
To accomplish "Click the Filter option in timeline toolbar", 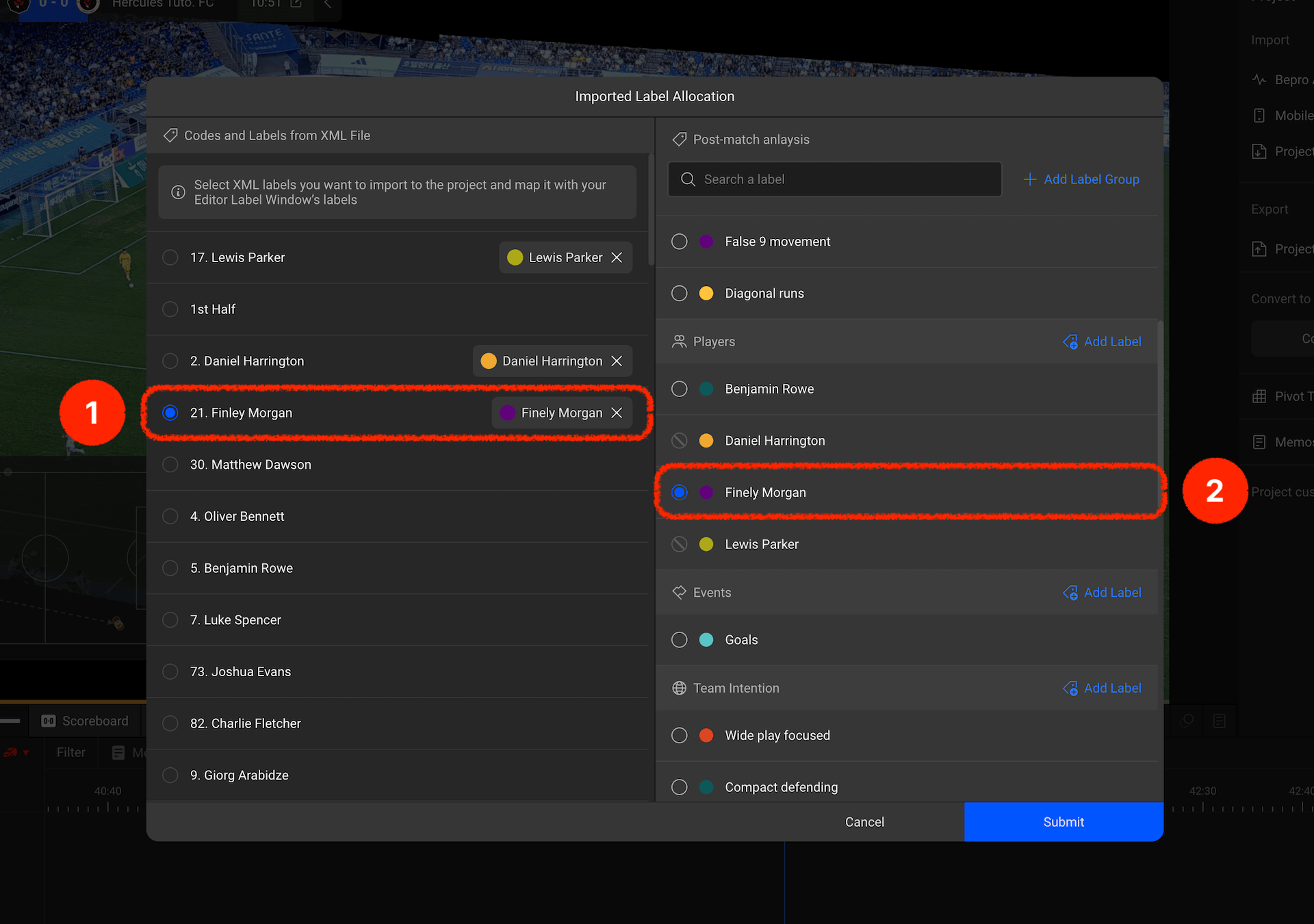I will [70, 752].
